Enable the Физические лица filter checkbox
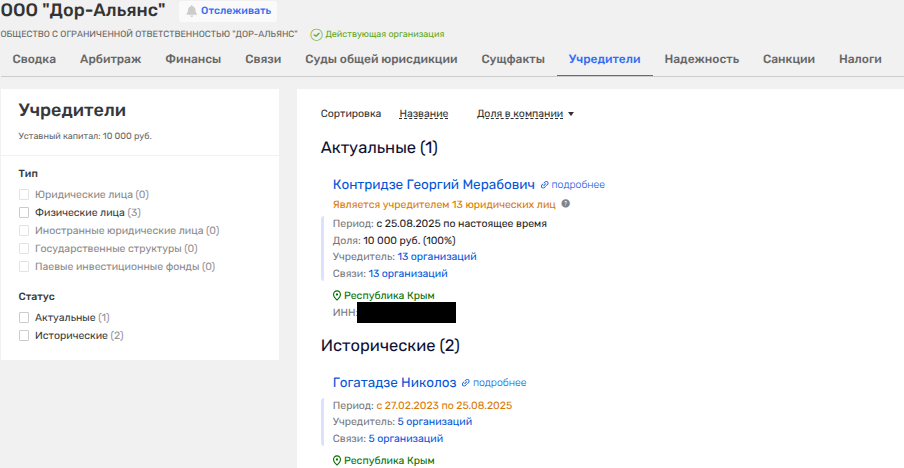This screenshot has width=904, height=468. pyautogui.click(x=24, y=212)
